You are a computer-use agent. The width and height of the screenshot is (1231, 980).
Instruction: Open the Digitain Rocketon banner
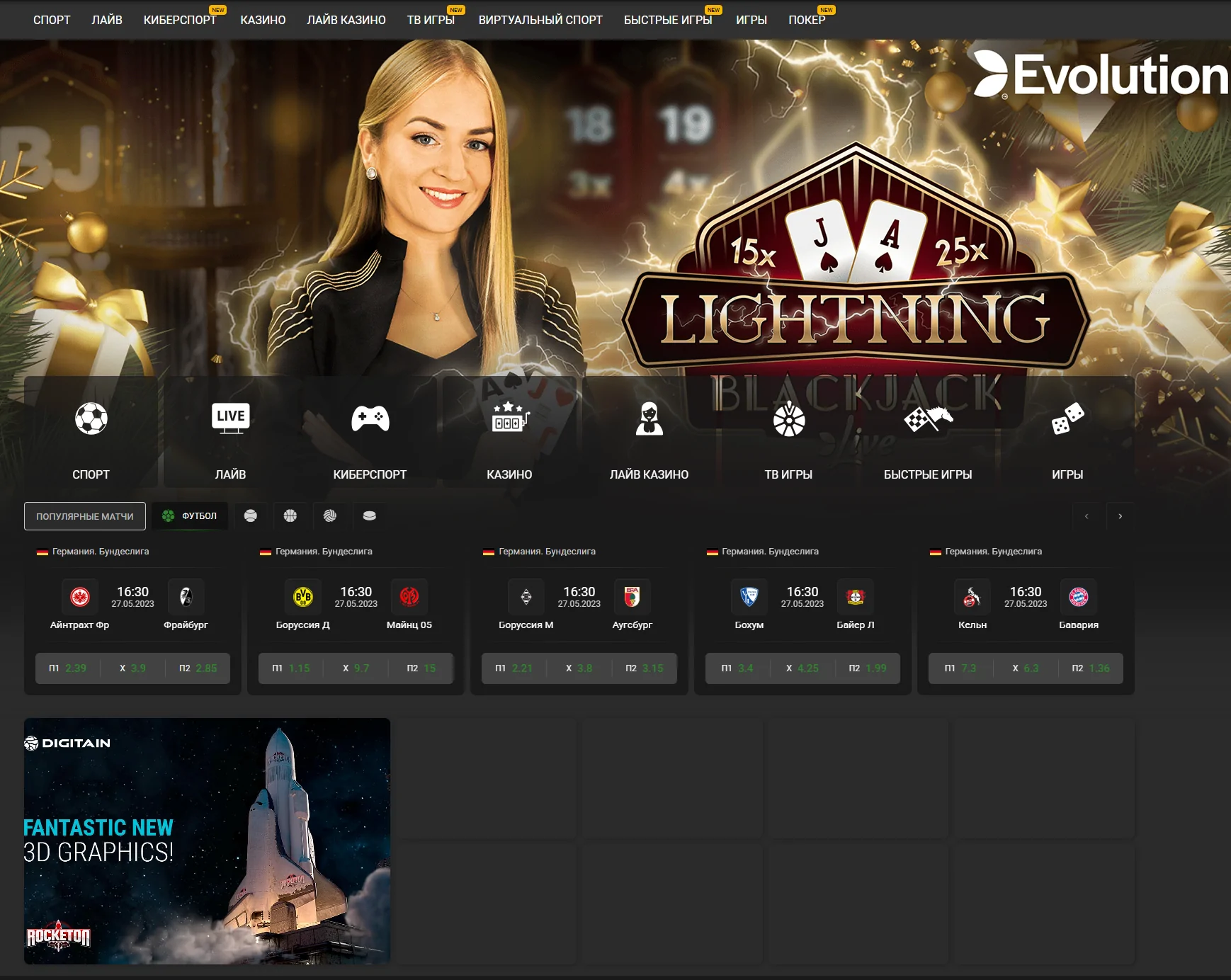(x=207, y=841)
